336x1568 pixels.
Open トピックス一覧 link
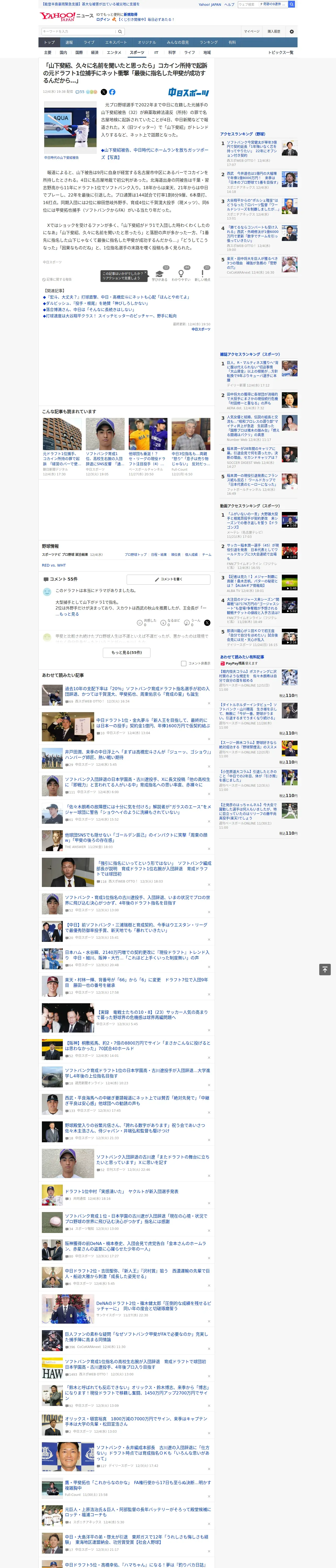click(x=281, y=52)
